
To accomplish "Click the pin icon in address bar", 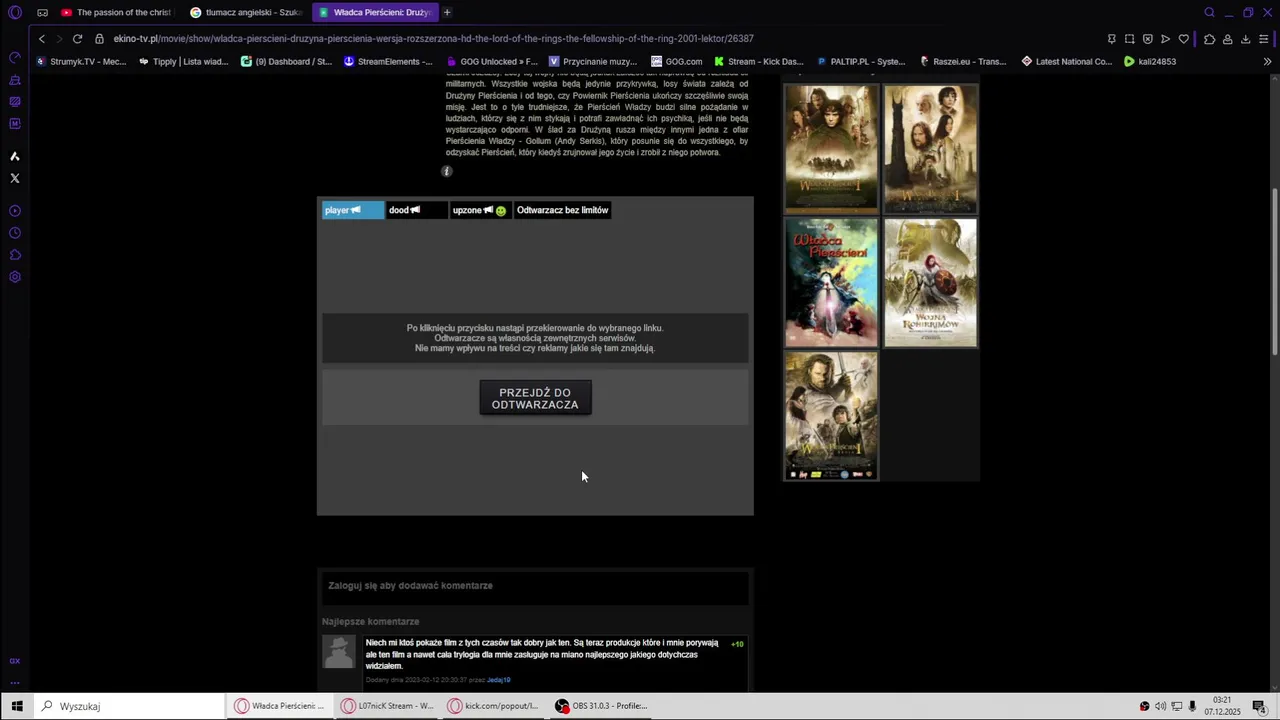I will click(x=1111, y=39).
